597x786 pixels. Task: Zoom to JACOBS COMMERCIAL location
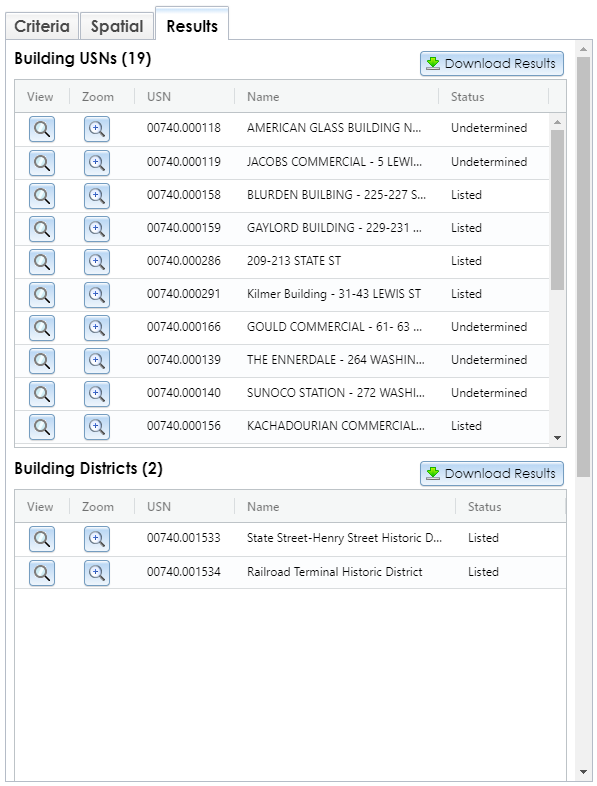pos(97,163)
